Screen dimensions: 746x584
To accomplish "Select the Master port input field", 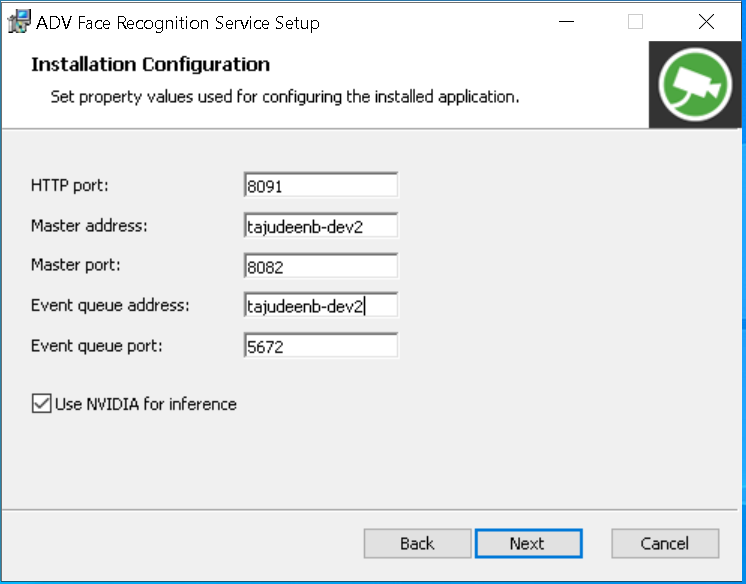I will point(320,266).
